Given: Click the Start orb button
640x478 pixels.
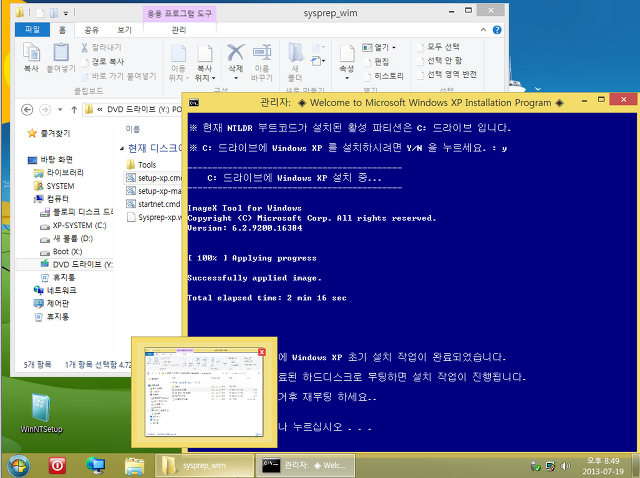Looking at the screenshot, I should 18,465.
